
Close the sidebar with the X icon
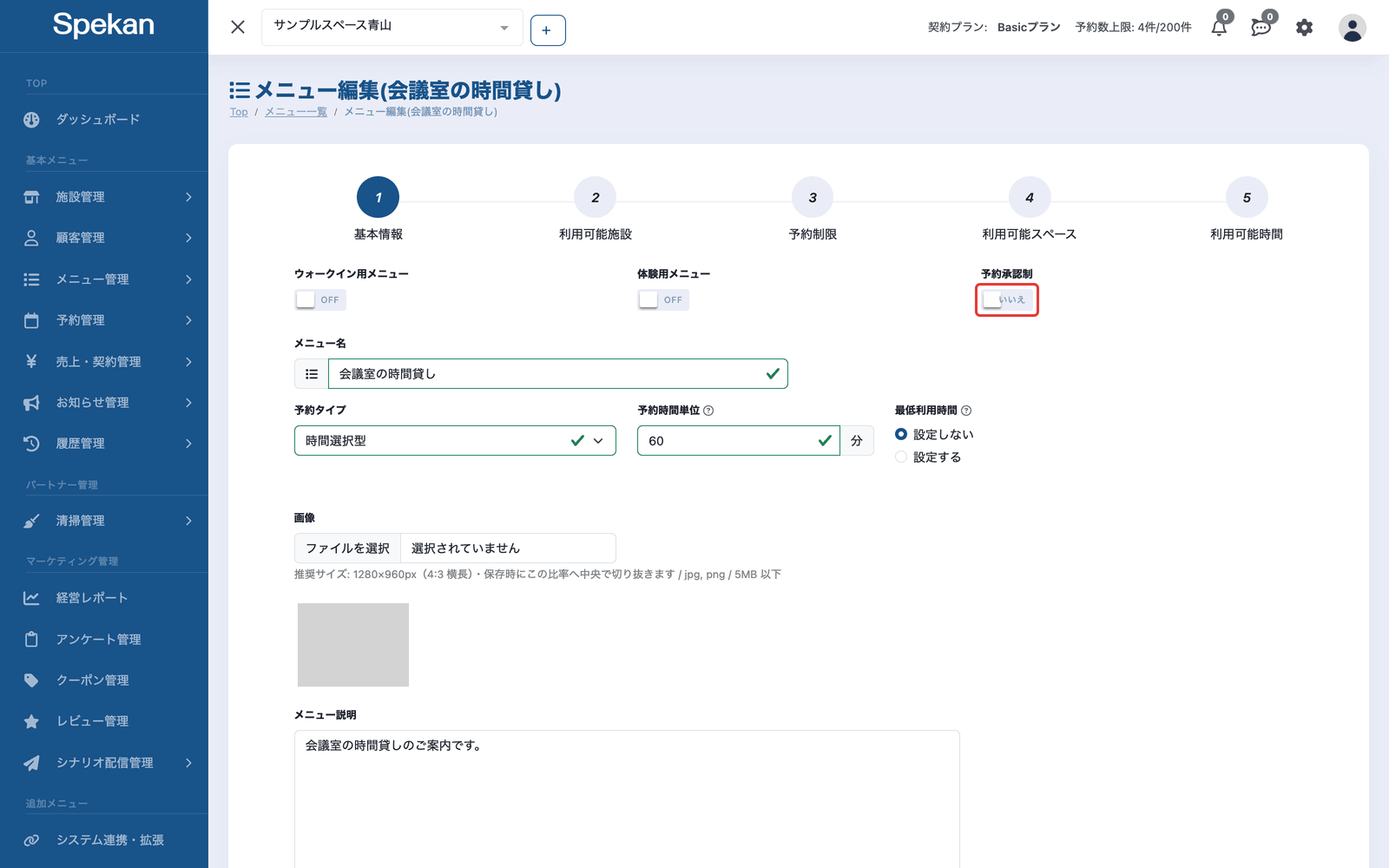point(238,27)
